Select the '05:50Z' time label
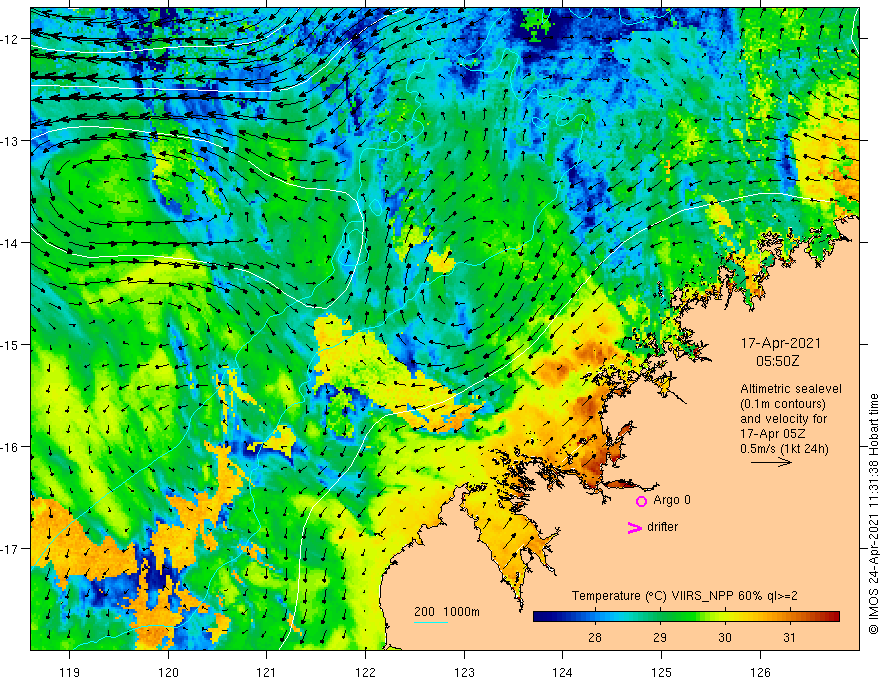Viewport: 880px width, 680px height. (x=777, y=361)
